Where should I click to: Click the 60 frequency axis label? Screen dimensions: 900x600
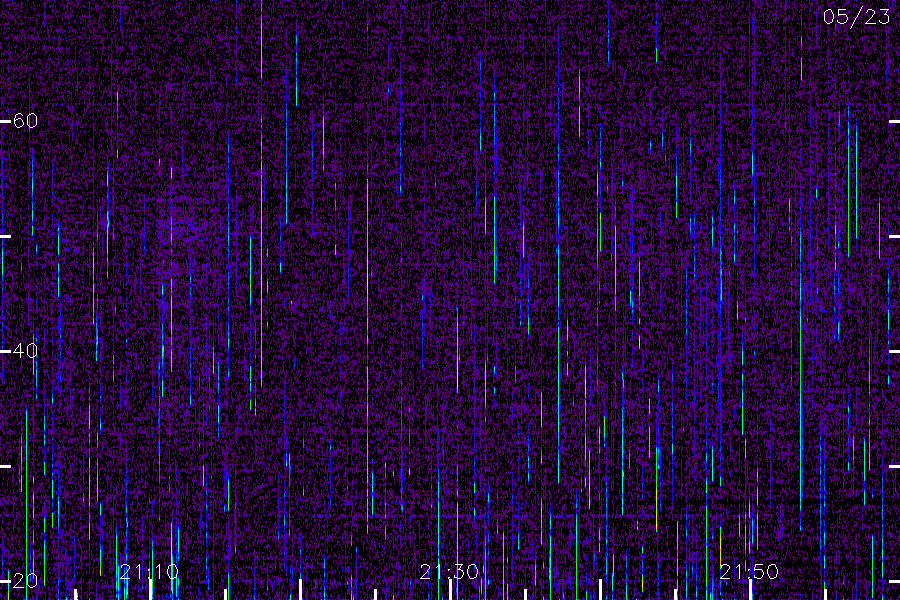pos(25,121)
